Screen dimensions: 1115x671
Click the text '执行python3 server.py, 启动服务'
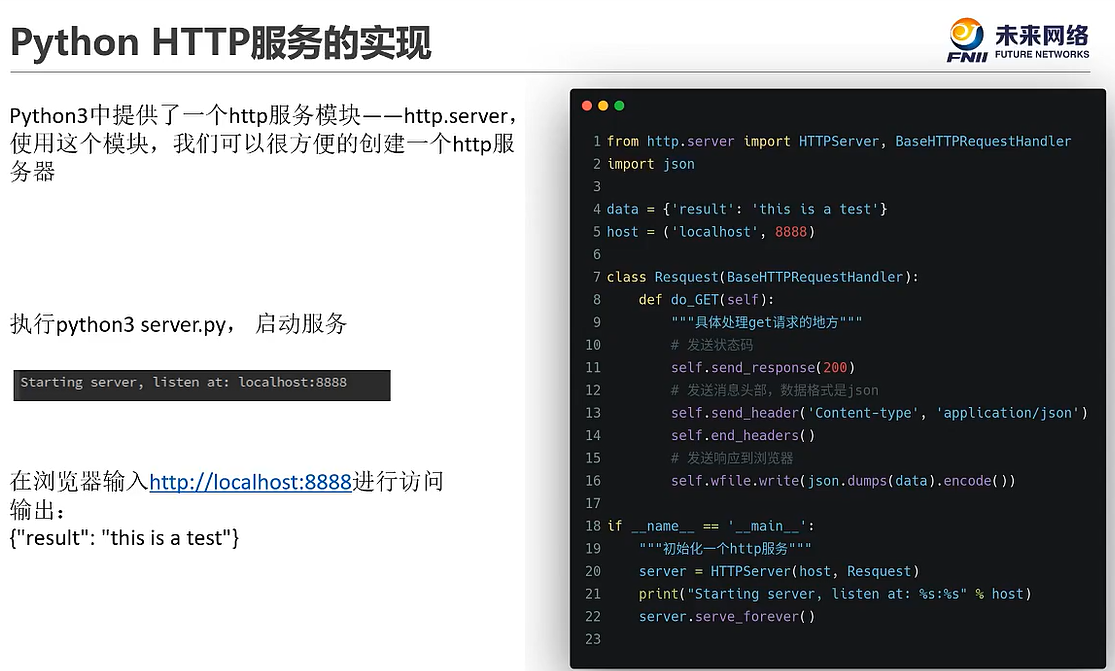(x=178, y=324)
